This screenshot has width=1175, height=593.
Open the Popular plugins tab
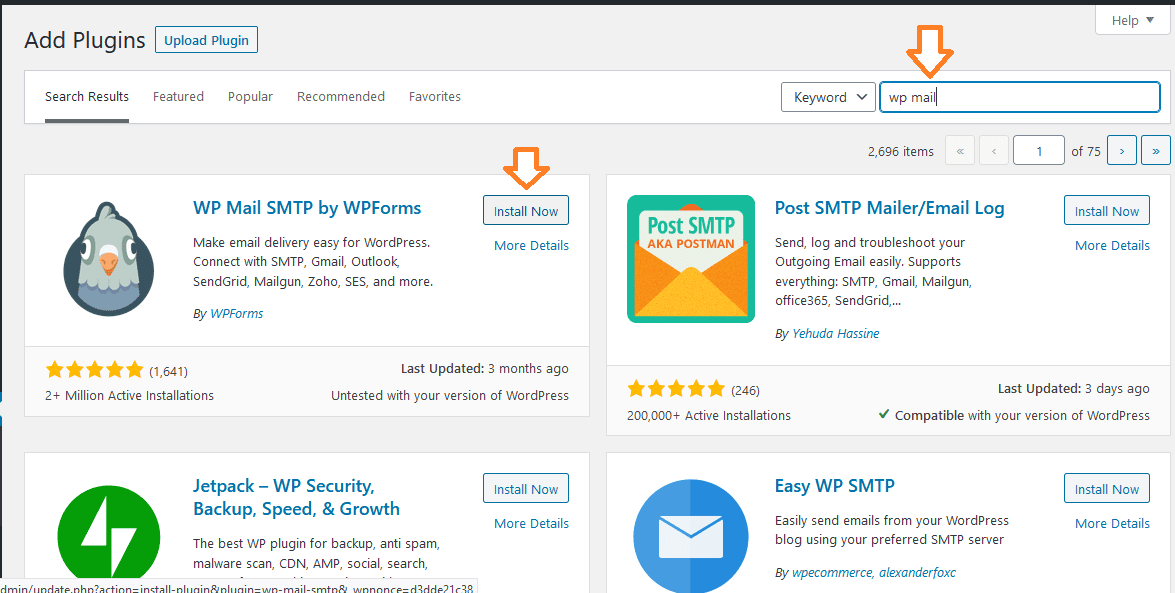(x=250, y=97)
